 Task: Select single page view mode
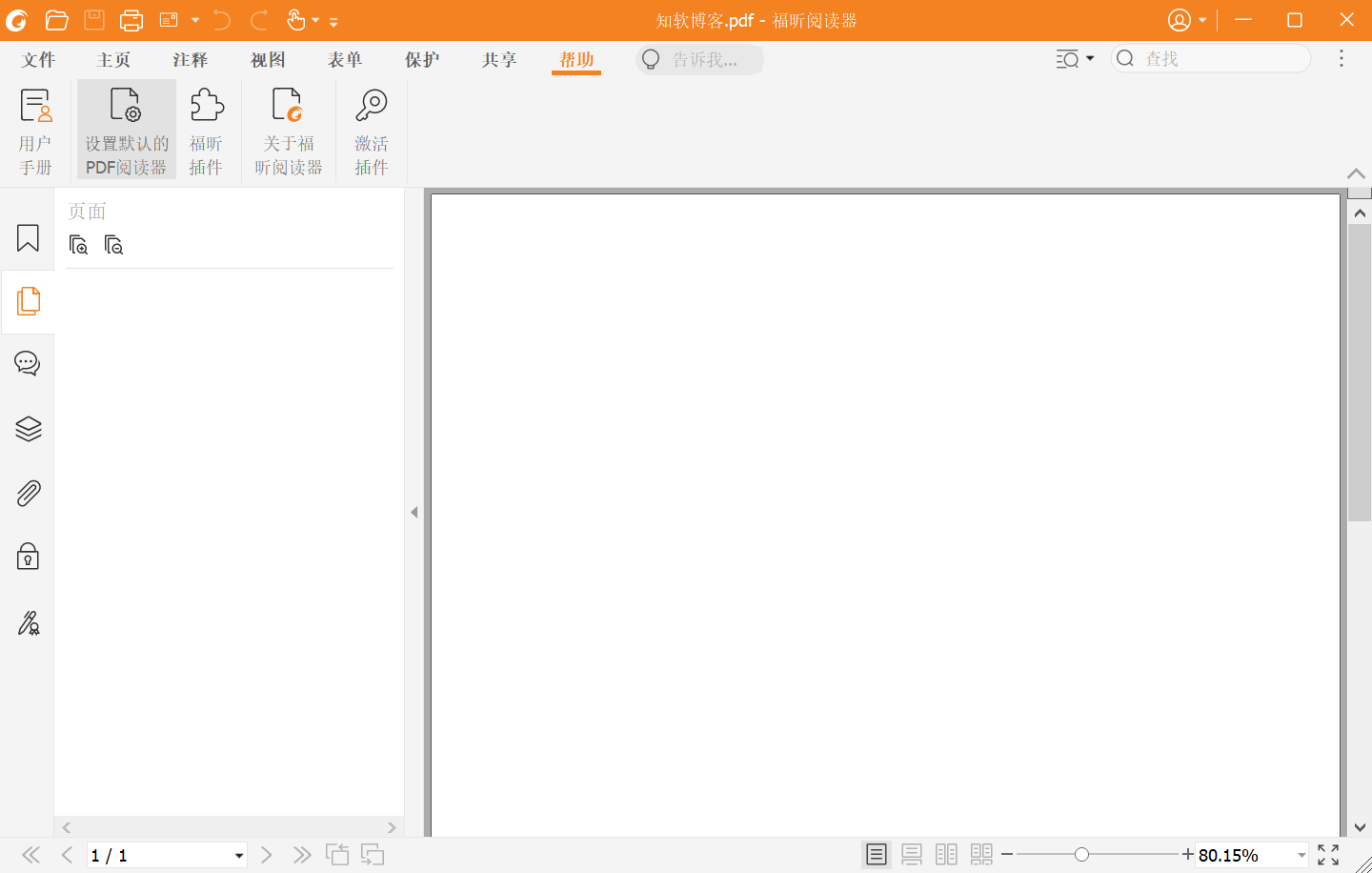coord(877,855)
